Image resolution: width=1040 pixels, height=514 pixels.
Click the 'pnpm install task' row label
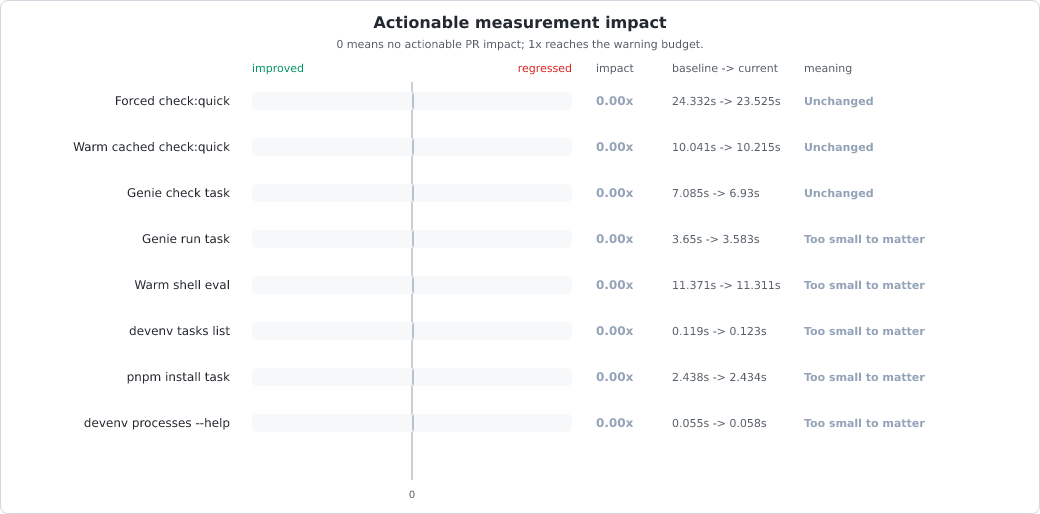coord(178,377)
